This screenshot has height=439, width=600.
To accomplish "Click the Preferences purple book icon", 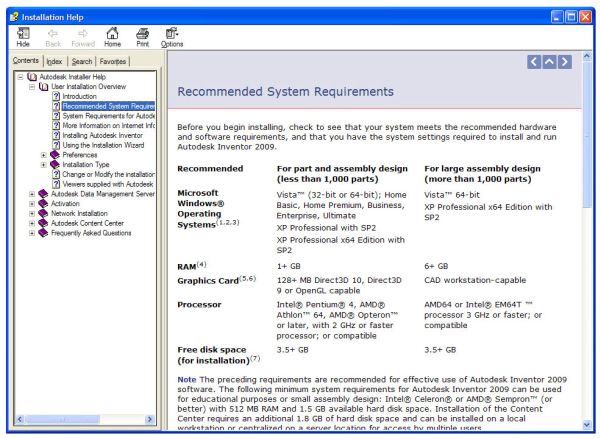I will tap(55, 155).
